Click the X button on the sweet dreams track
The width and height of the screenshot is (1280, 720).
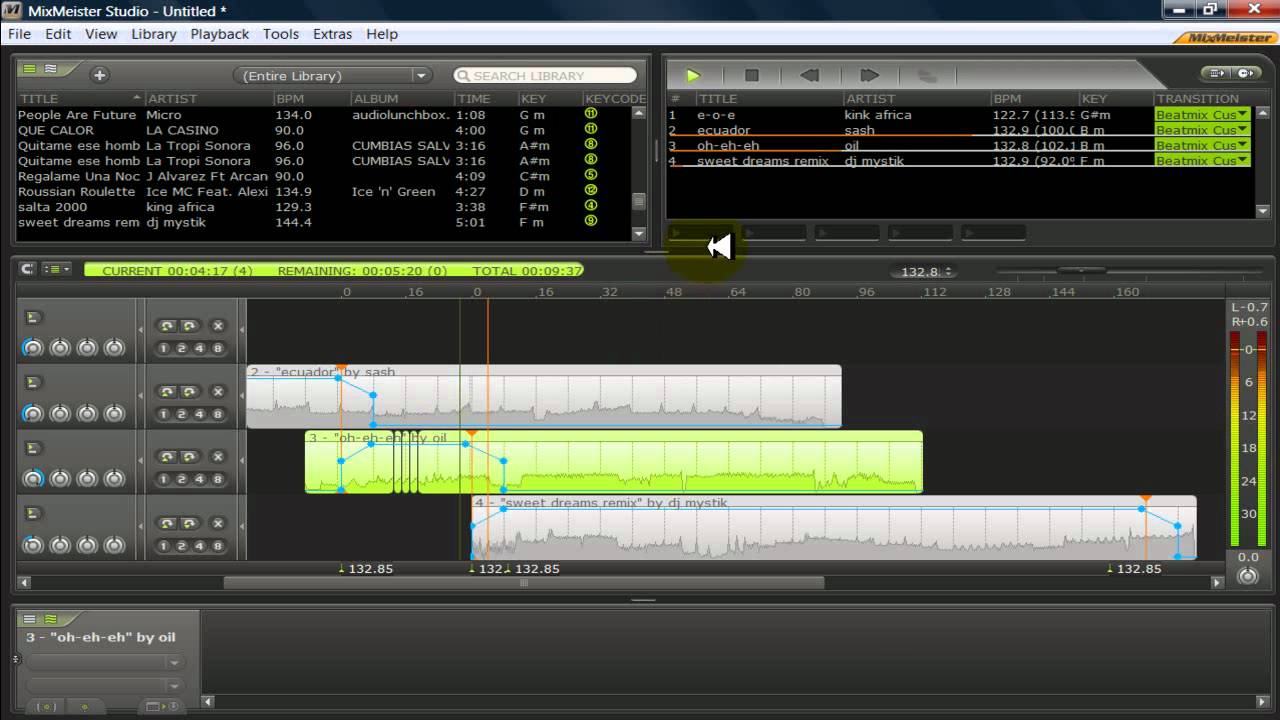[218, 524]
